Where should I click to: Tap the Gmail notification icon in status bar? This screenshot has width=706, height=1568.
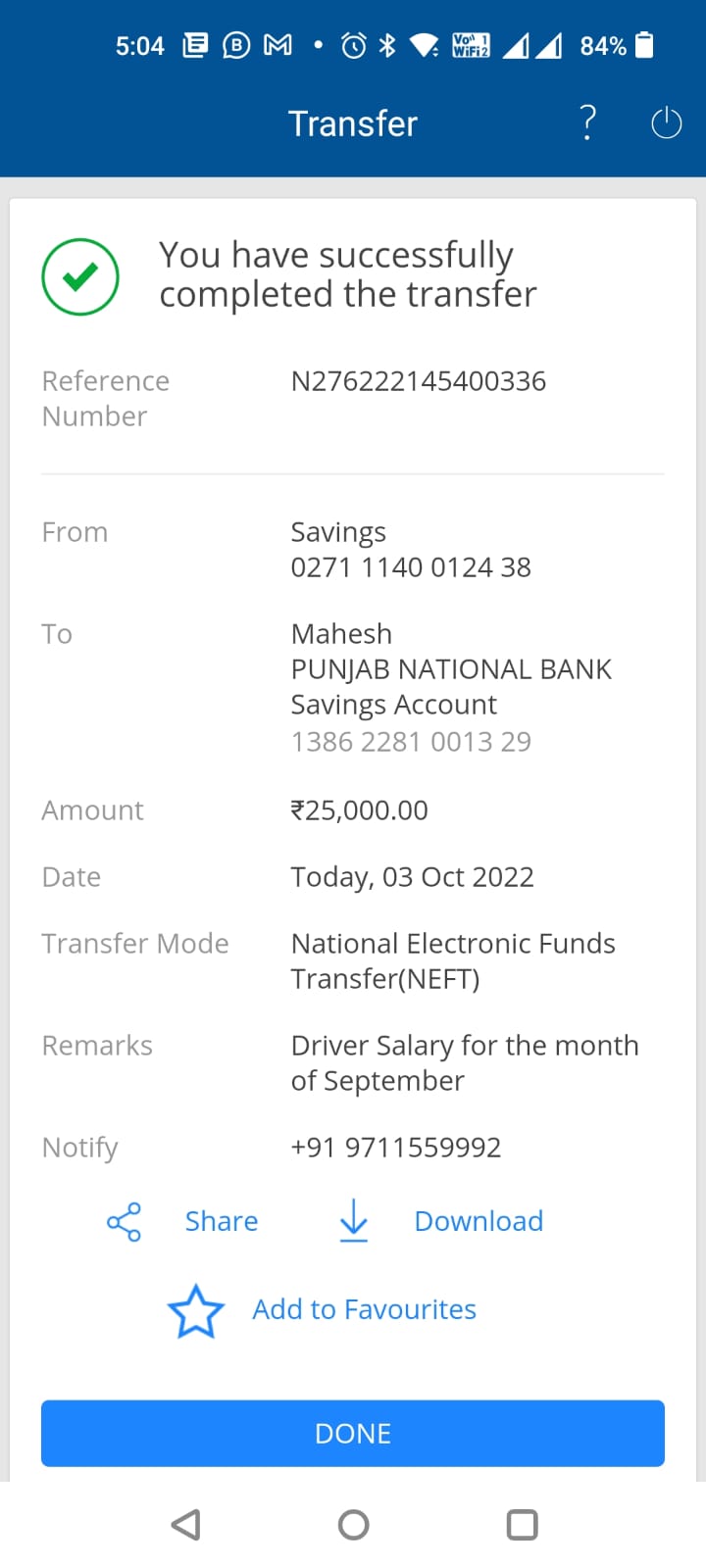(278, 45)
